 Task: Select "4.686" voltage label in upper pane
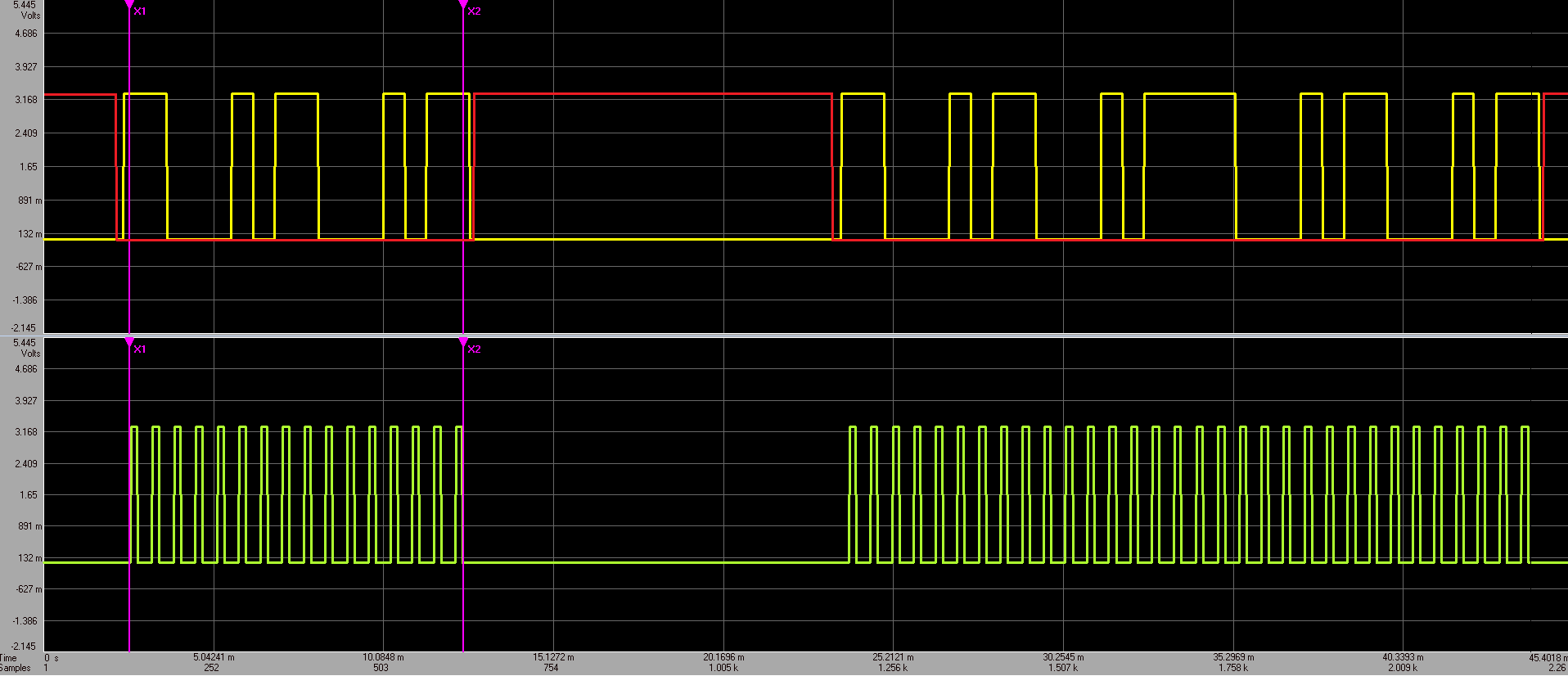pyautogui.click(x=26, y=34)
